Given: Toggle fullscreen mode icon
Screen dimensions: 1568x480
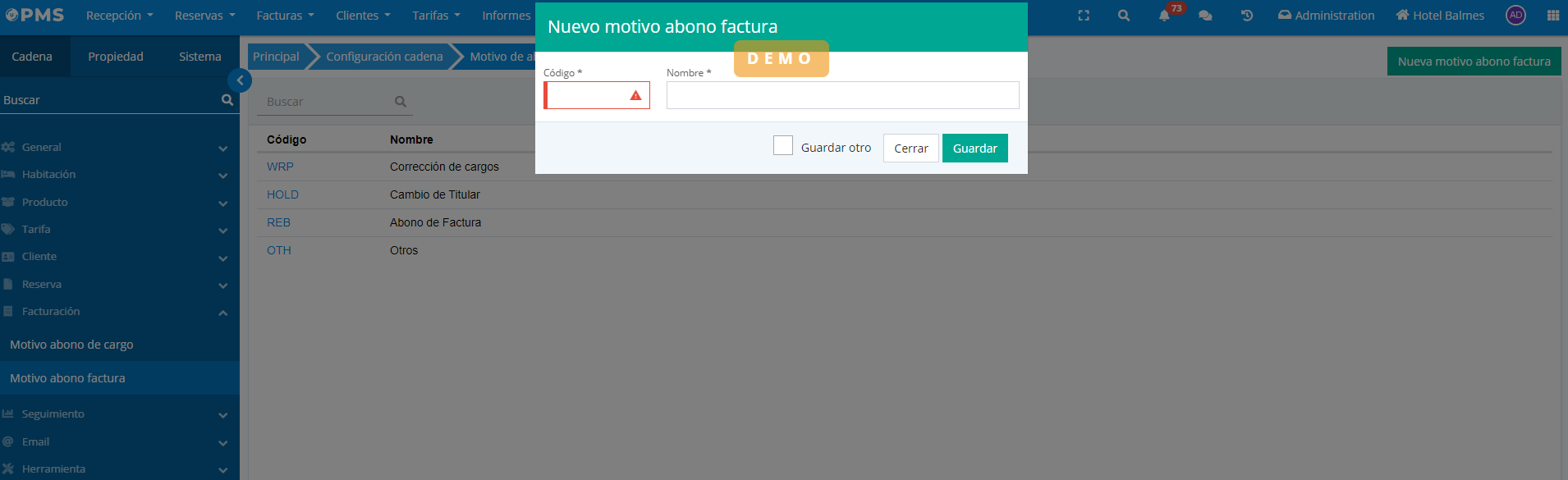Looking at the screenshot, I should click(x=1084, y=16).
